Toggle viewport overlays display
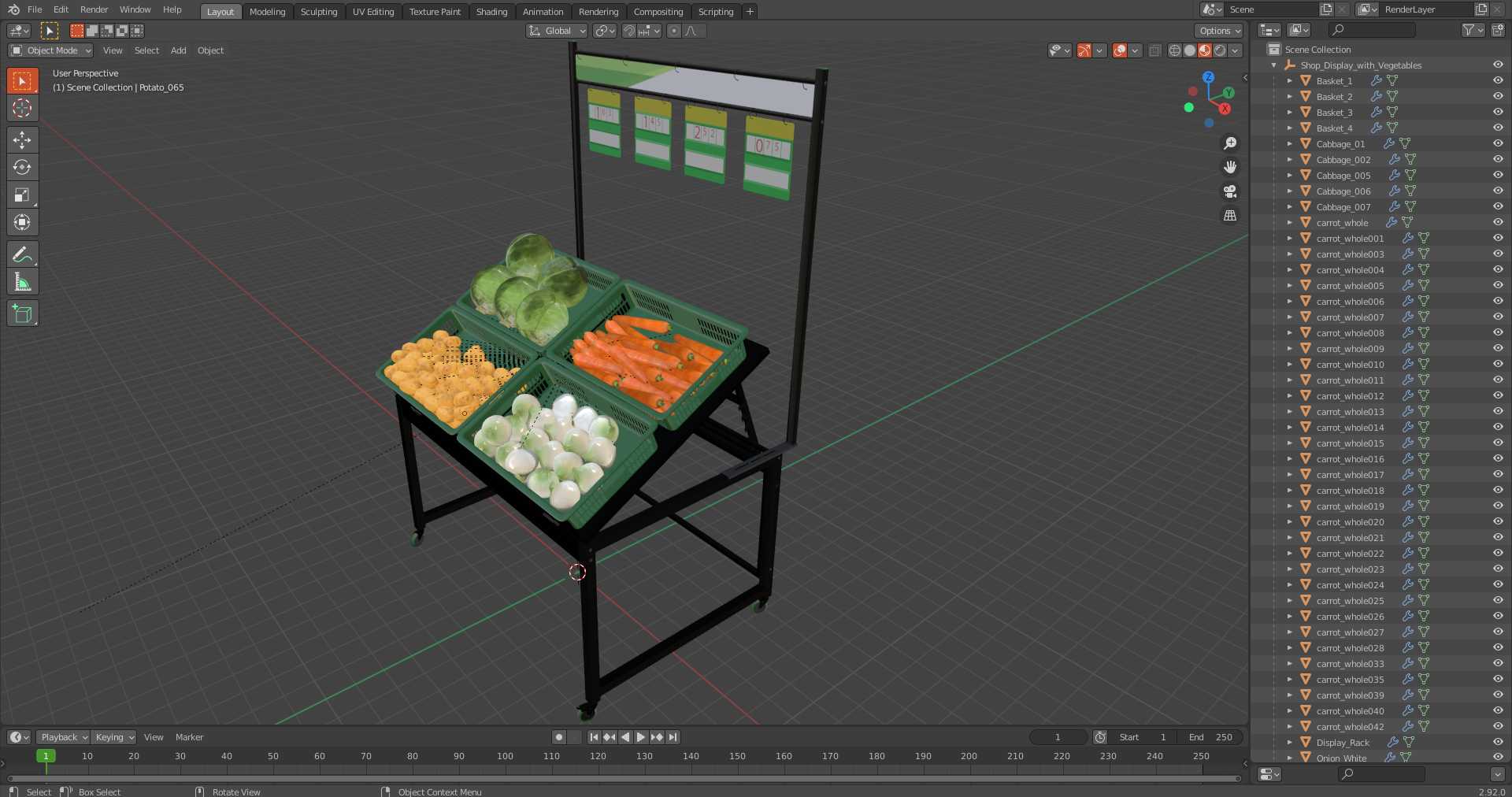 pos(1119,50)
